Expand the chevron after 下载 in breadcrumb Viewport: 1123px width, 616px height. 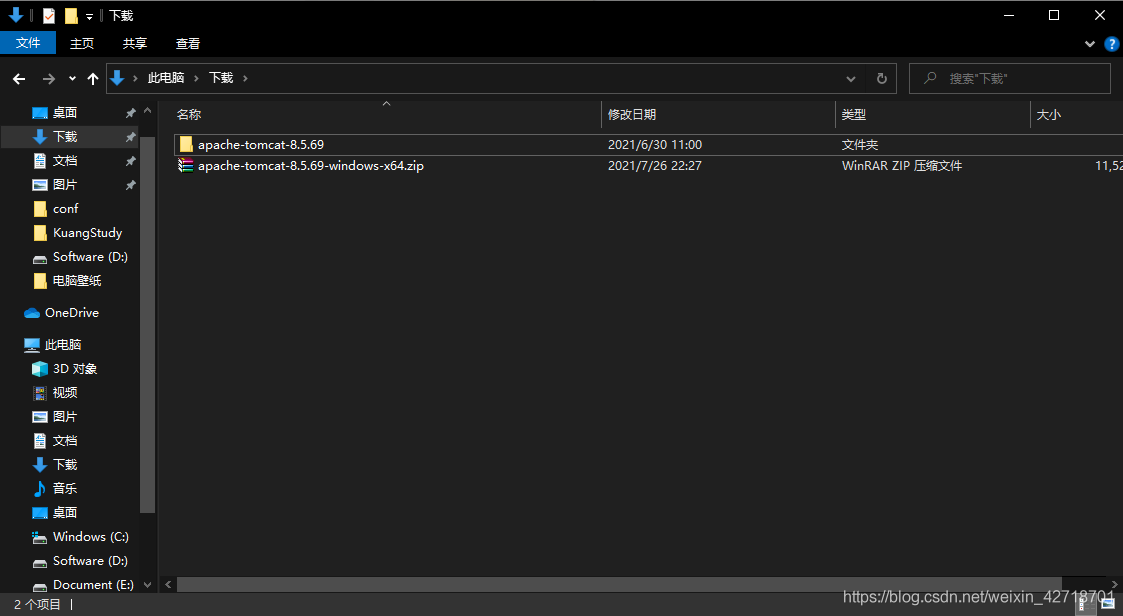[x=245, y=78]
